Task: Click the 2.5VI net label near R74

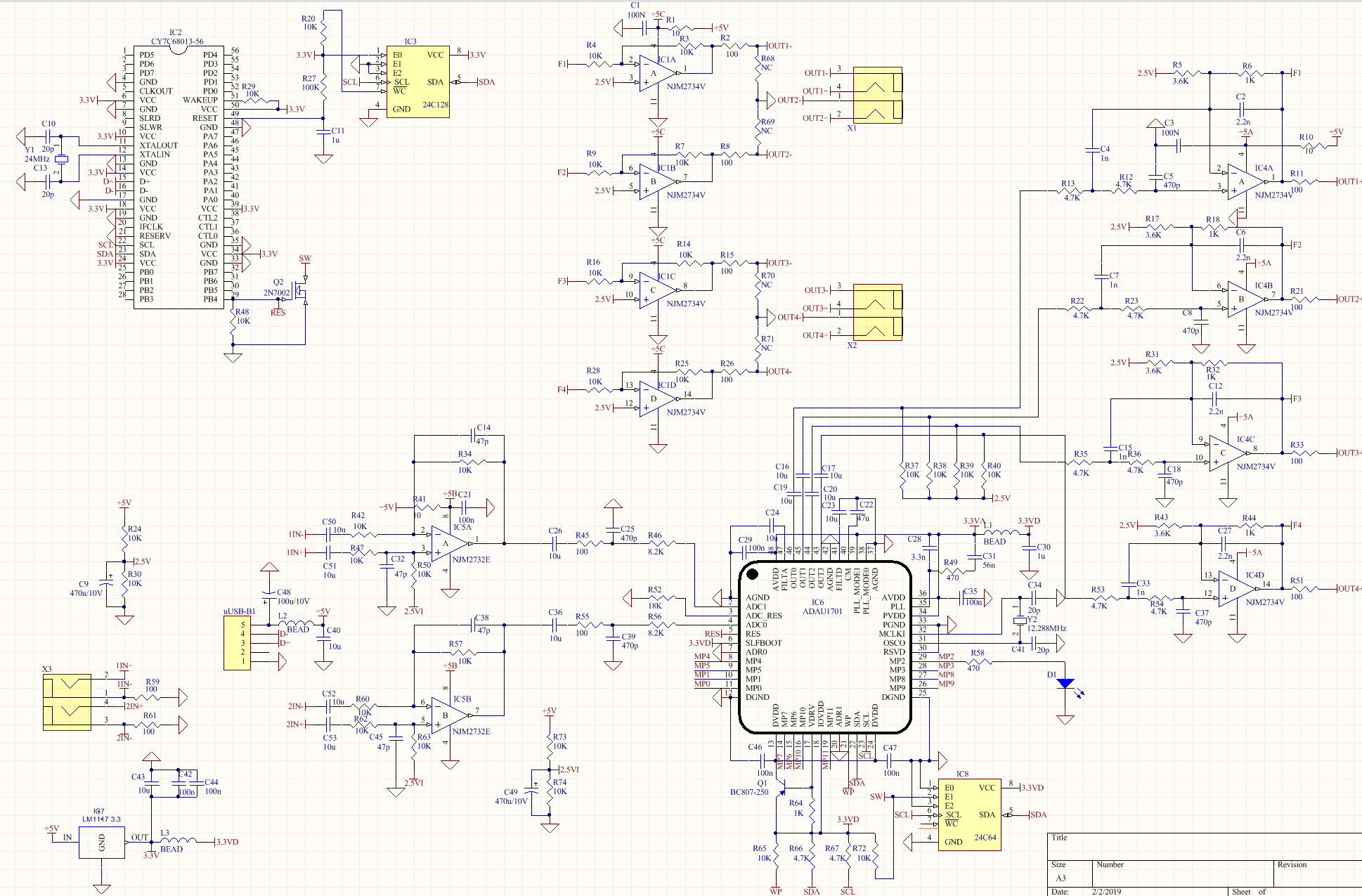Action: pos(569,770)
